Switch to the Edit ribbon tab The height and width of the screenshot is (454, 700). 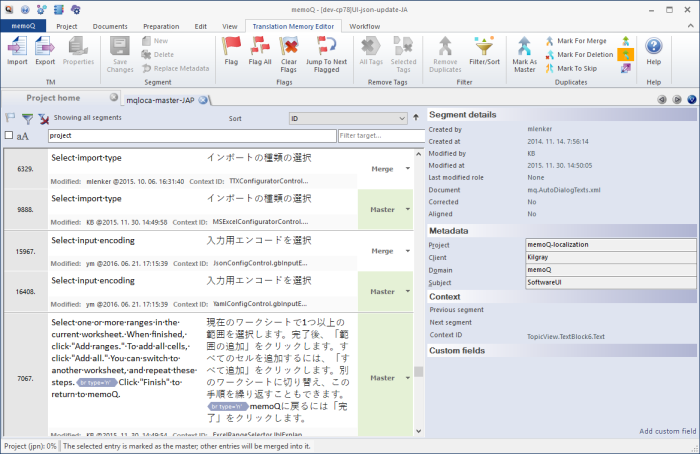click(x=200, y=26)
